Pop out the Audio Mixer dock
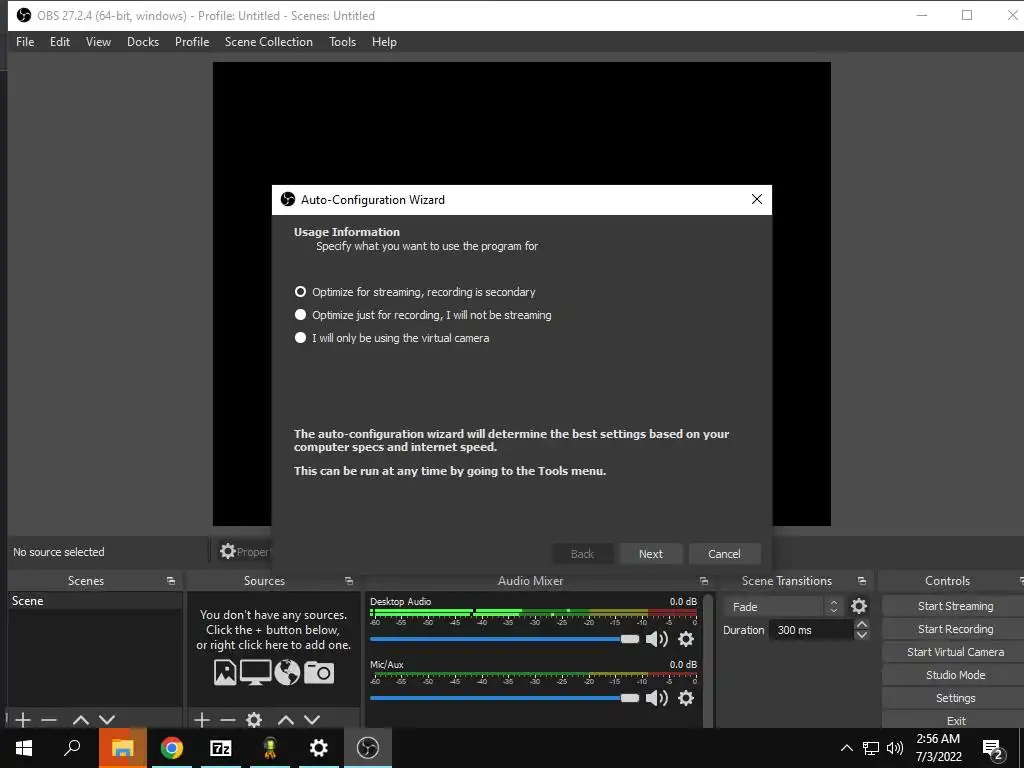Screen dimensions: 1024x768 tap(703, 581)
